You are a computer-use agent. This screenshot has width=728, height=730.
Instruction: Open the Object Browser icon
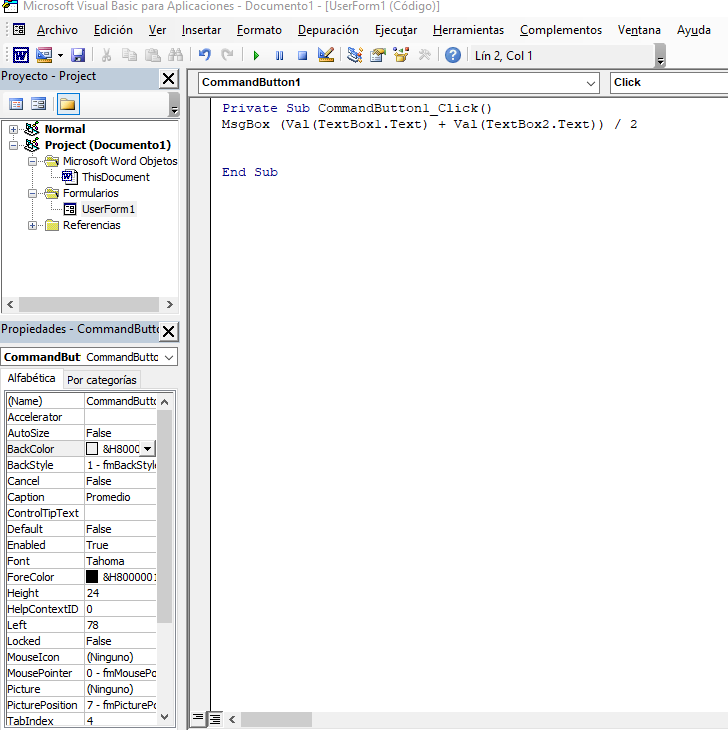coord(401,56)
